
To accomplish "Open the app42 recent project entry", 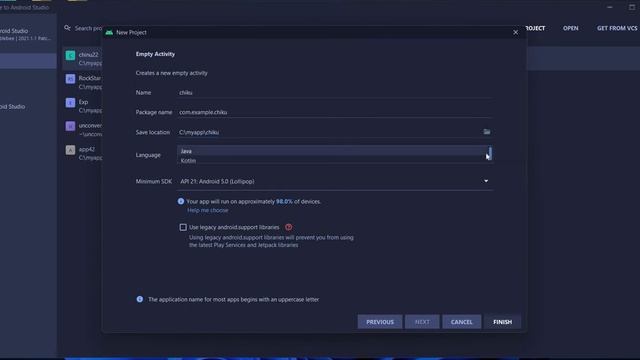I will (x=83, y=153).
